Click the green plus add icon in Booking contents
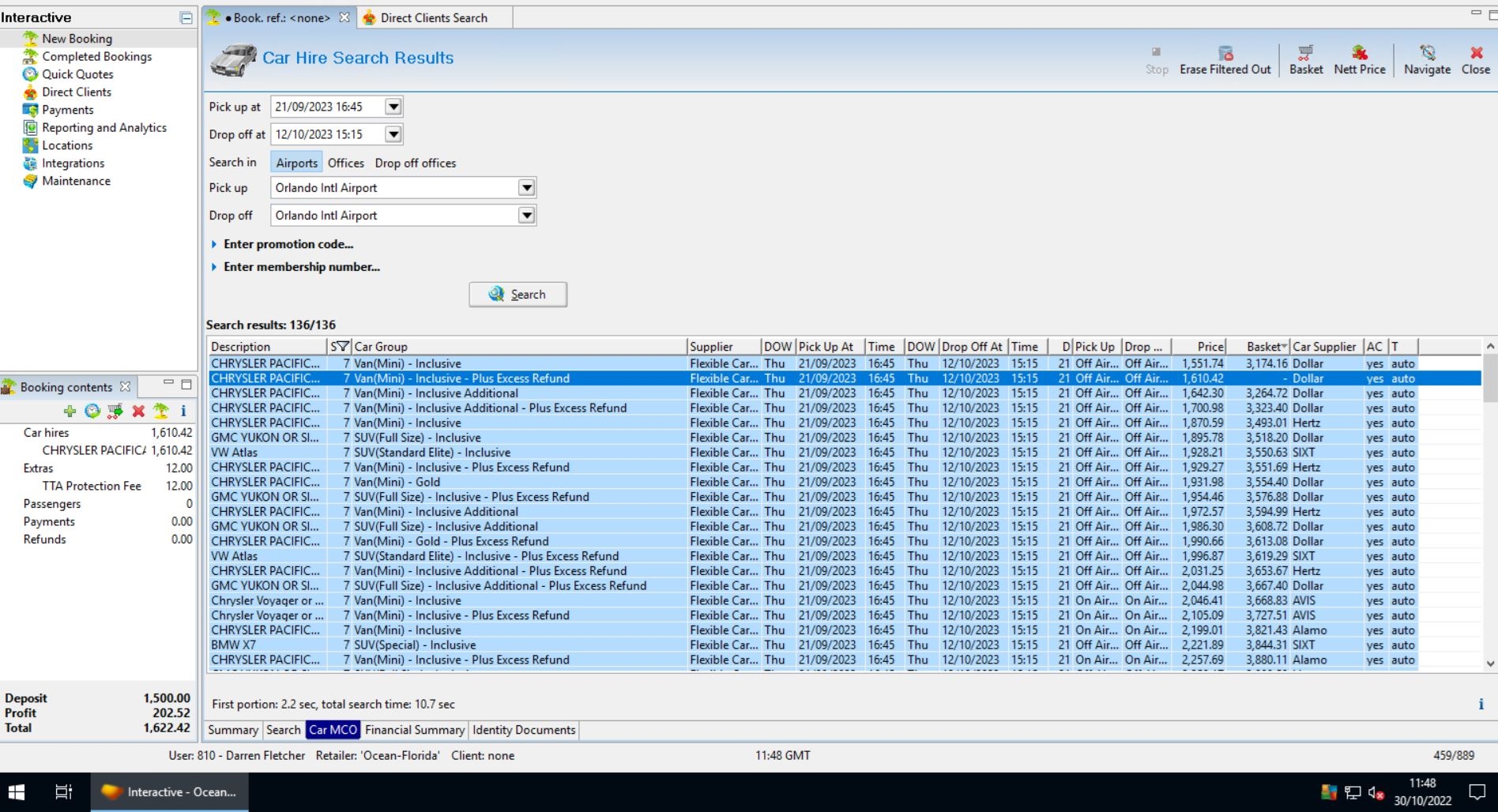Viewport: 1498px width, 812px height. [70, 411]
